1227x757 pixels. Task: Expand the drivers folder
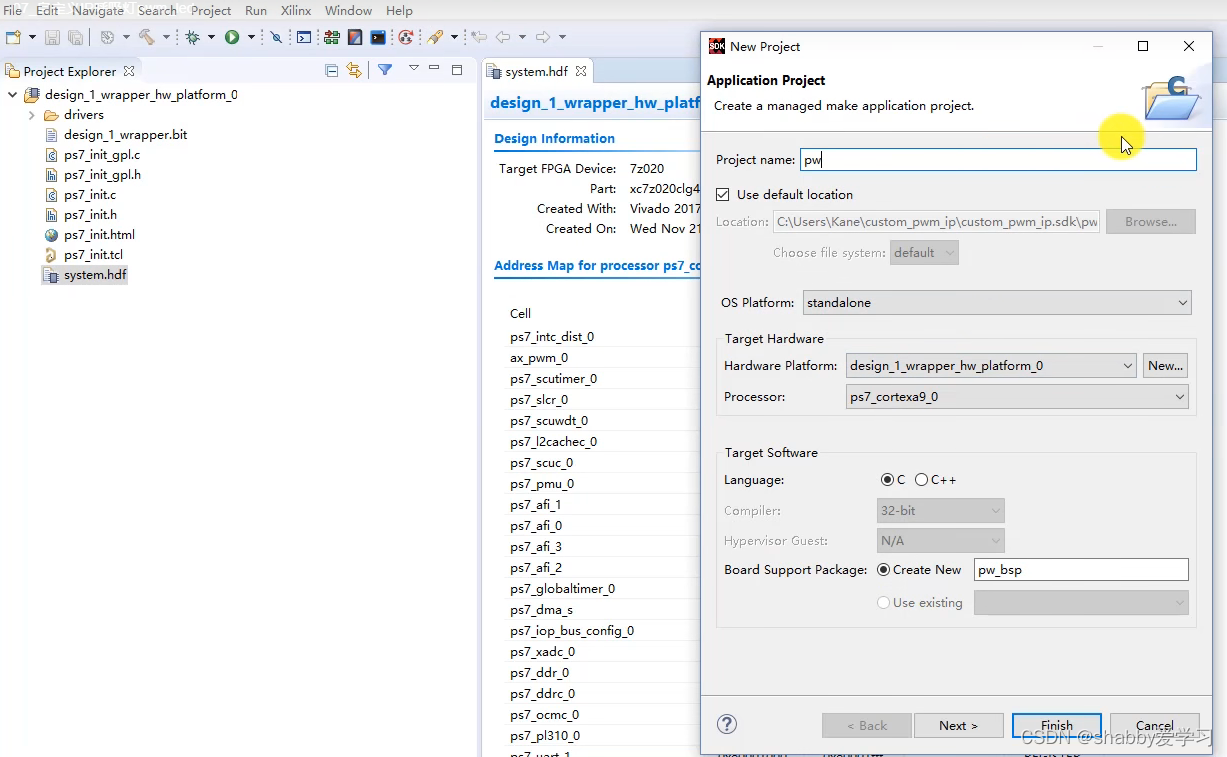tap(32, 115)
